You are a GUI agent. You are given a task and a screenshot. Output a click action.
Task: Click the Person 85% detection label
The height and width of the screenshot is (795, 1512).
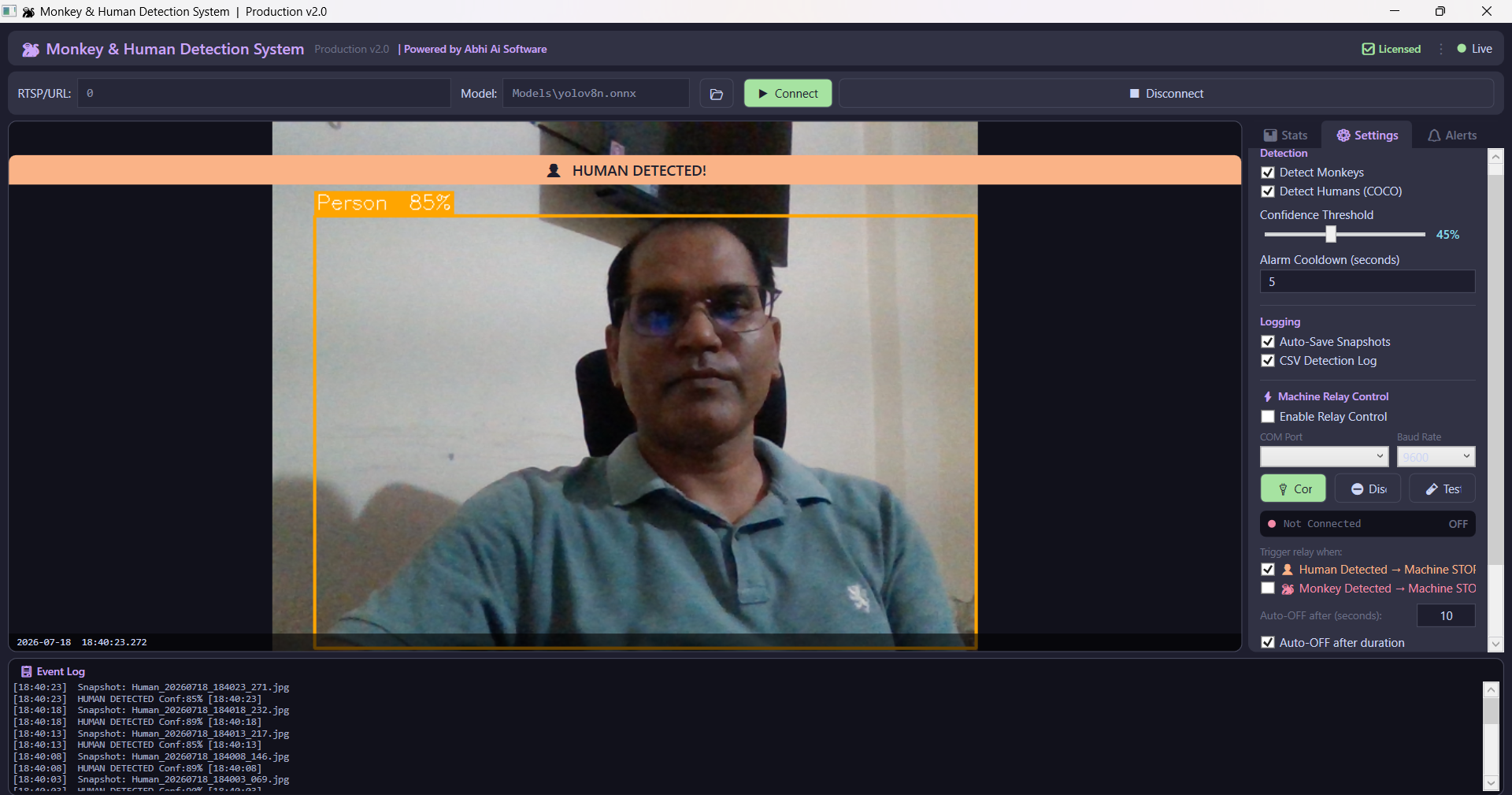coord(384,203)
